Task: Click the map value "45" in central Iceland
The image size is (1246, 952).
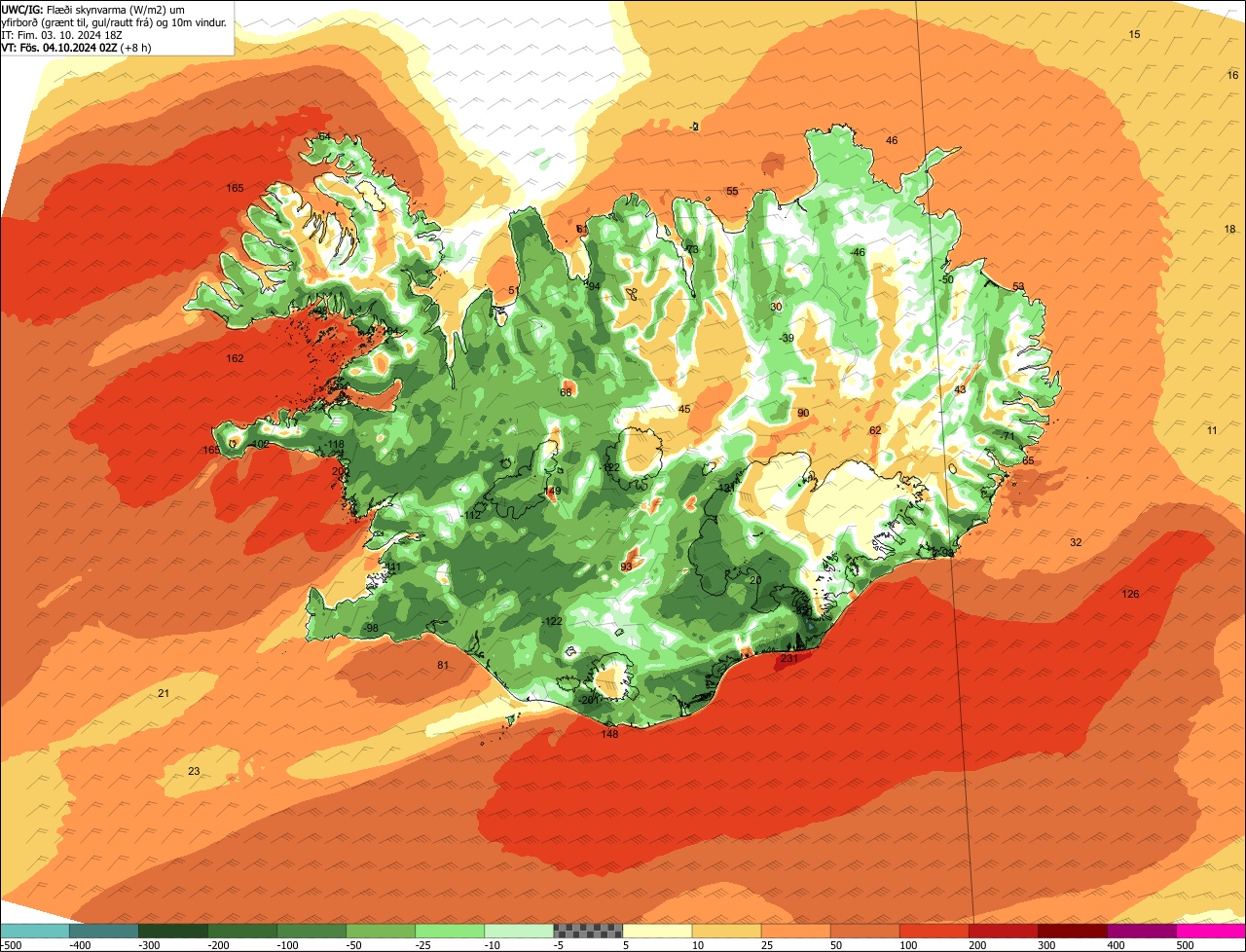Action: click(x=684, y=409)
